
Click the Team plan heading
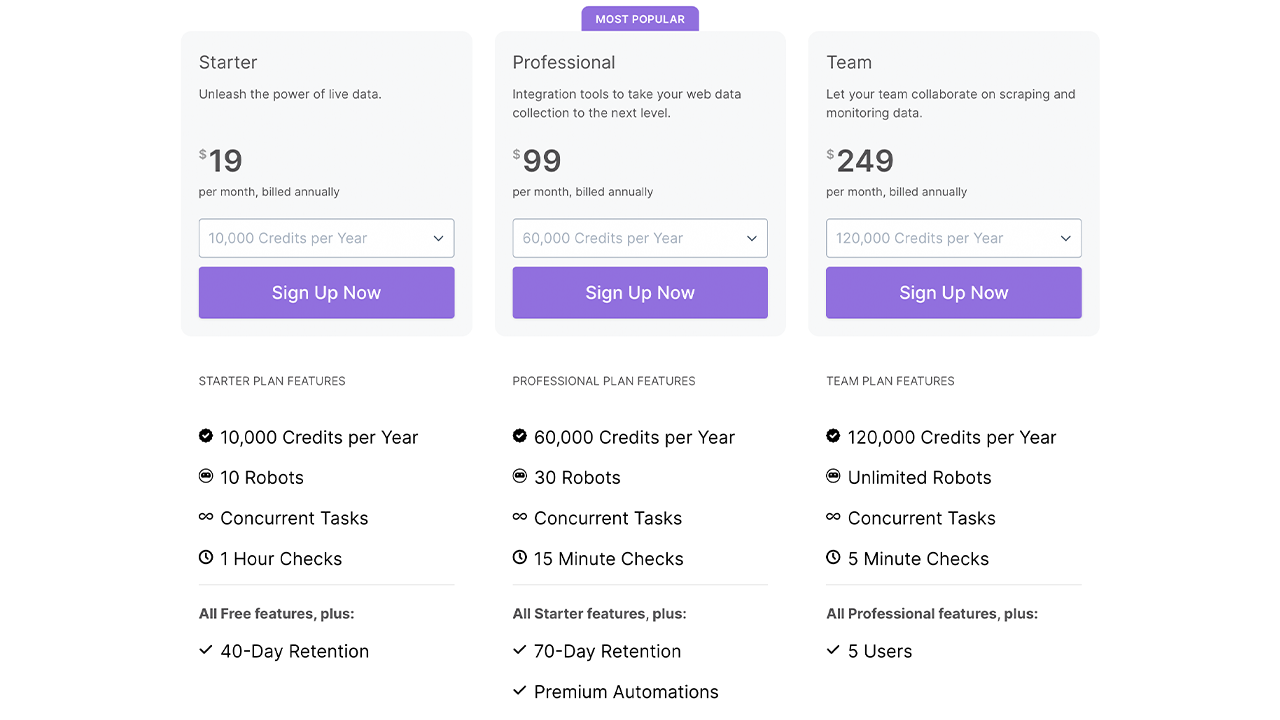849,62
